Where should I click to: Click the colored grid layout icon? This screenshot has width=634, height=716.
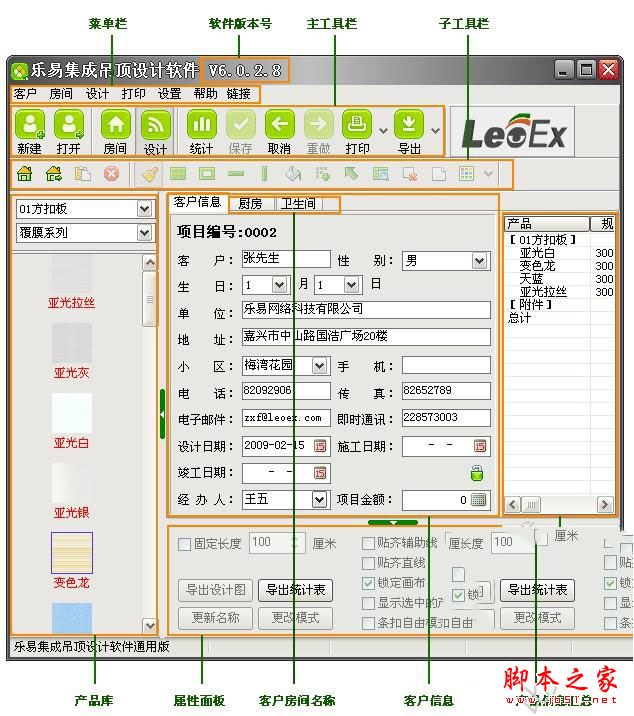point(466,174)
